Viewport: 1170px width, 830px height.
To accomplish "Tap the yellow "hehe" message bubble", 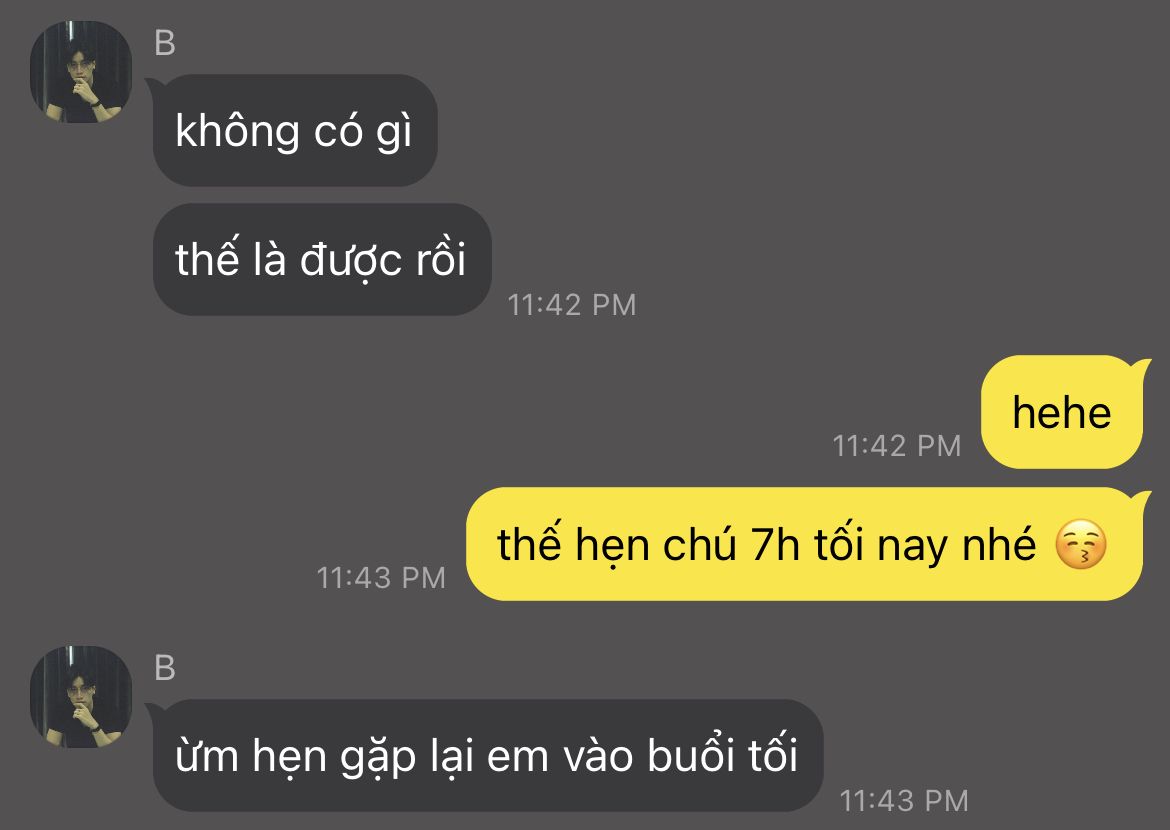I will [x=1062, y=412].
